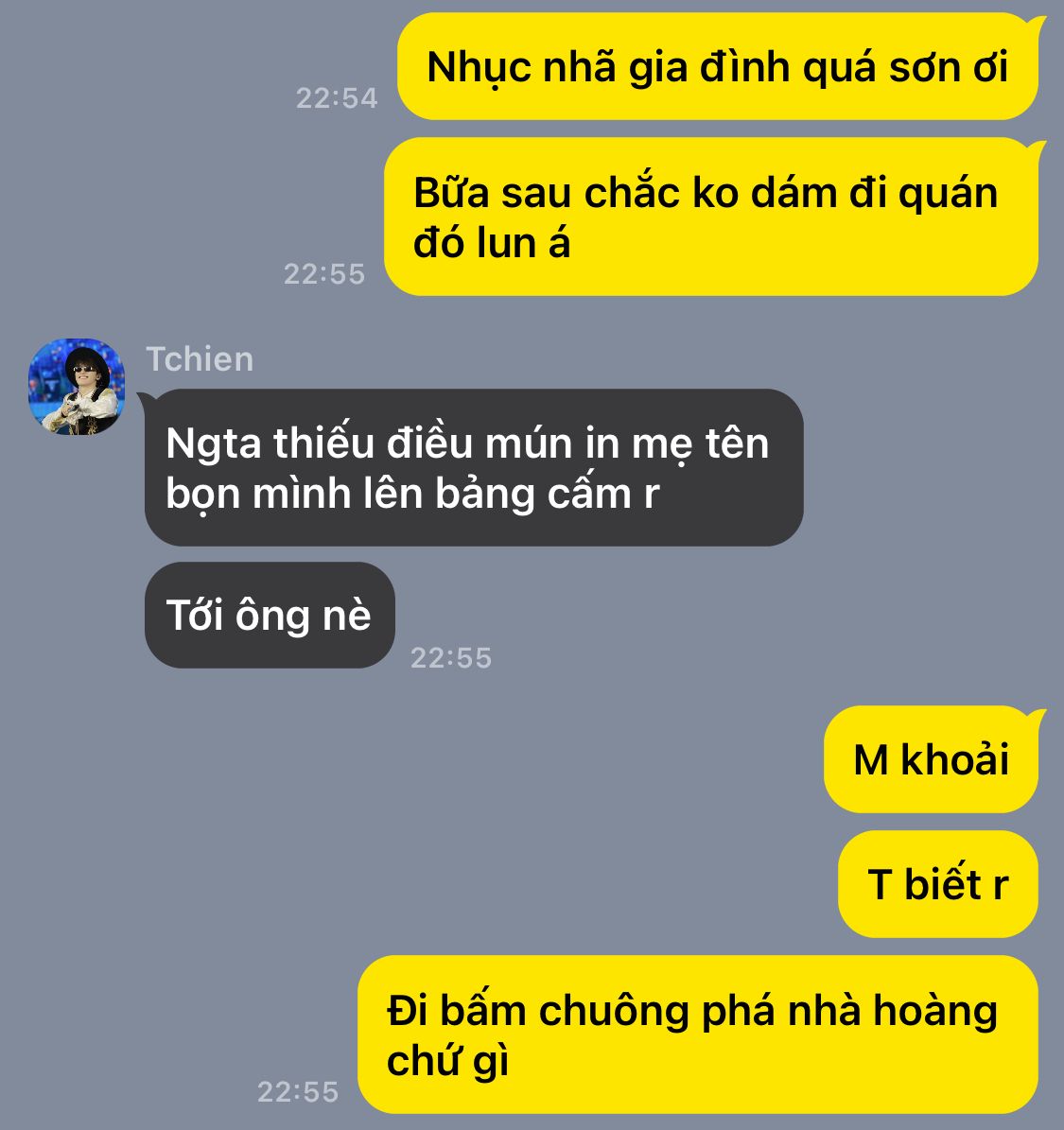Tap the word 'sơn' in the first message
1064x1130 pixels.
(x=925, y=68)
